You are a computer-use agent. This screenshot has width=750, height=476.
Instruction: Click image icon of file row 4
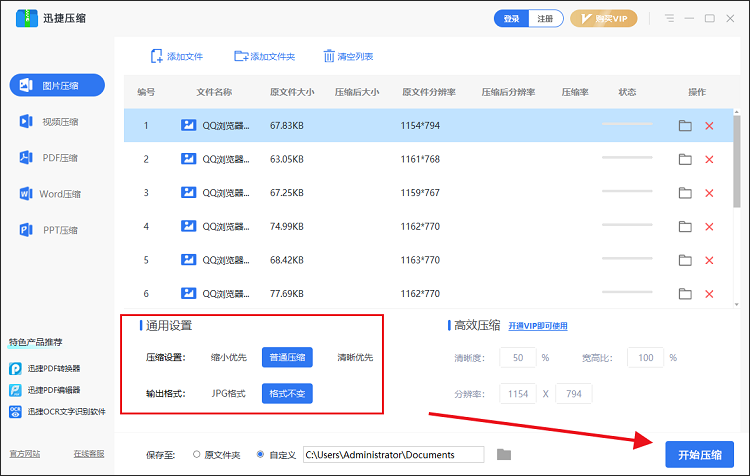tap(188, 226)
